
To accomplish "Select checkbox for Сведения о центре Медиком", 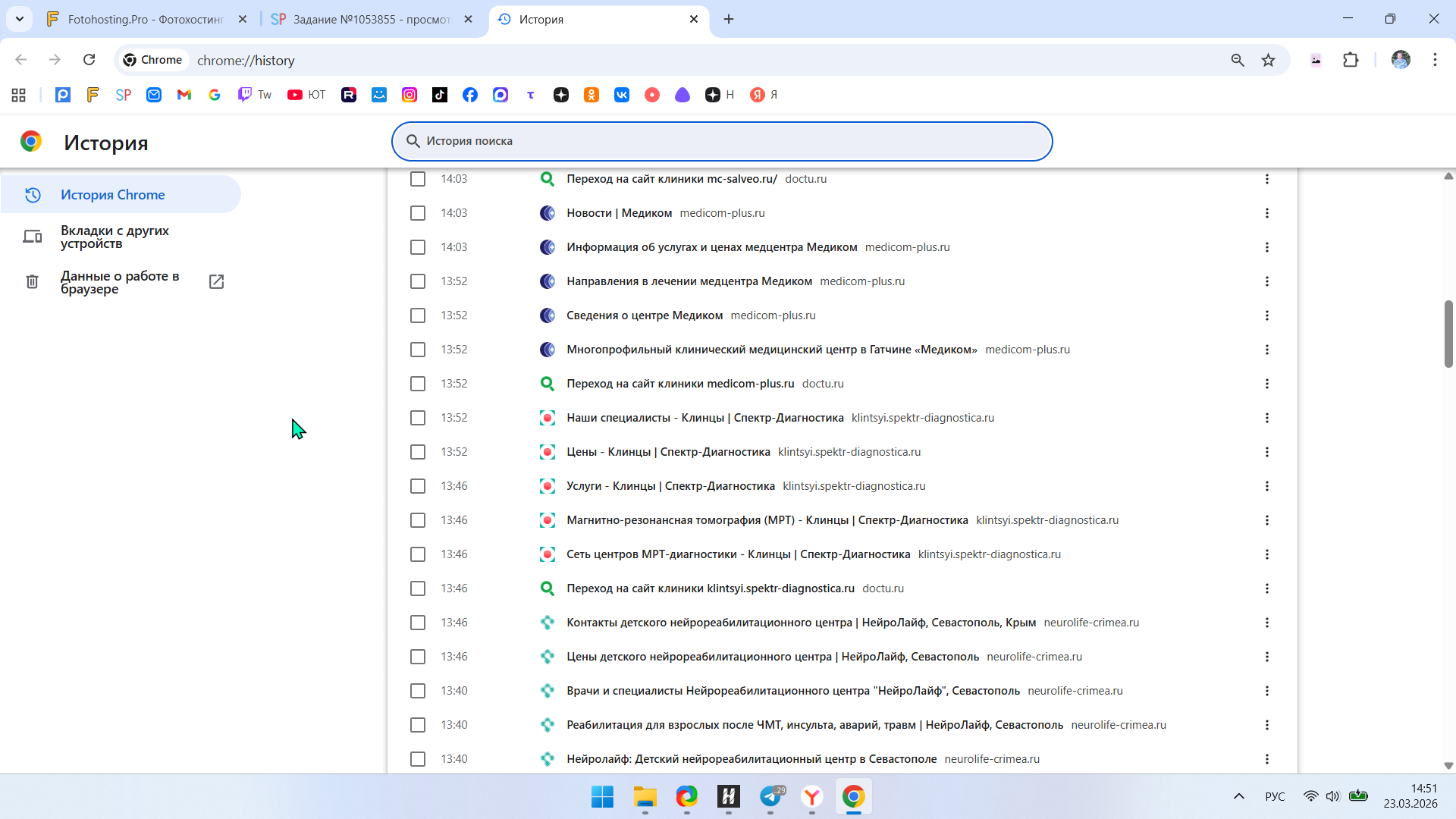I will (x=418, y=315).
